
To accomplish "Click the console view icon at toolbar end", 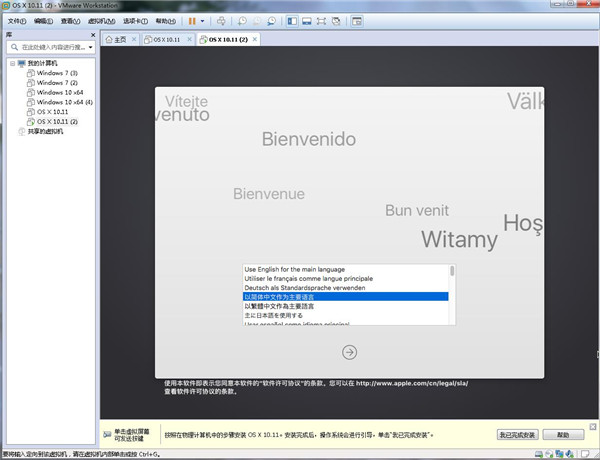I will pyautogui.click(x=357, y=21).
